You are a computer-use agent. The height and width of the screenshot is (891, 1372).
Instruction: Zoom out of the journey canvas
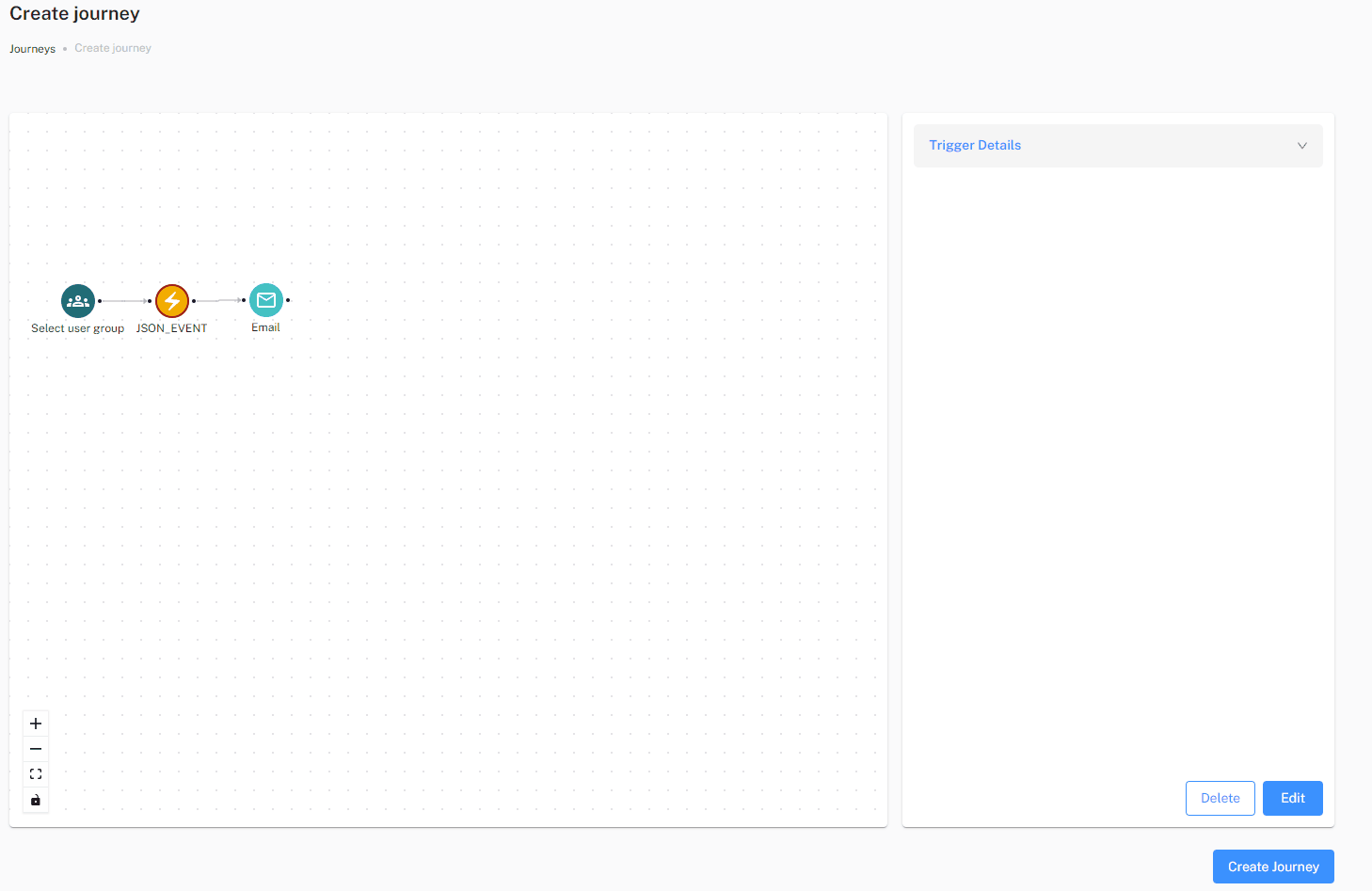(36, 749)
